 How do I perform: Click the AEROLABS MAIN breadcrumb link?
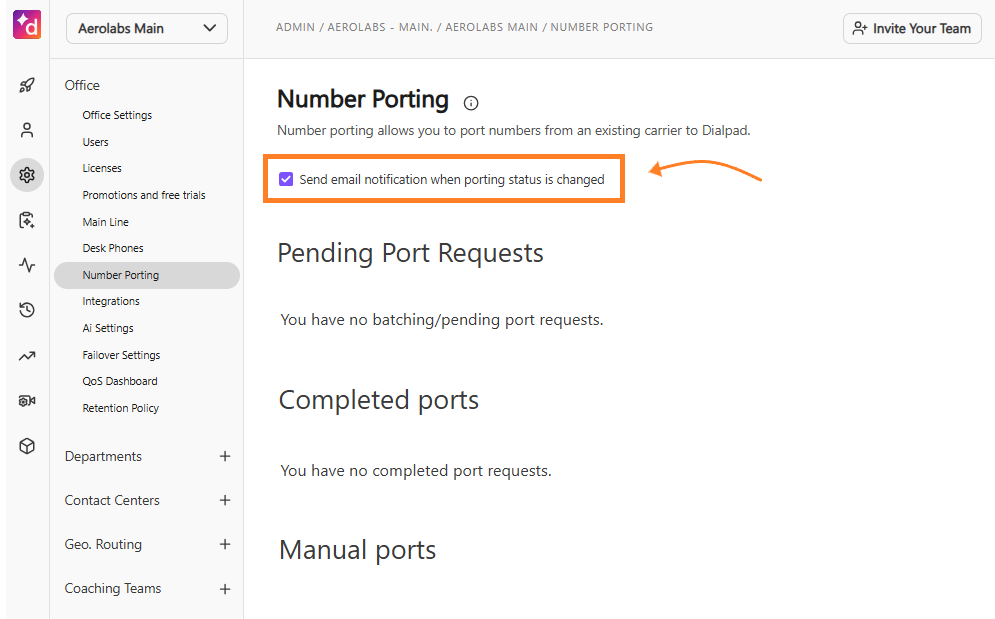491,27
